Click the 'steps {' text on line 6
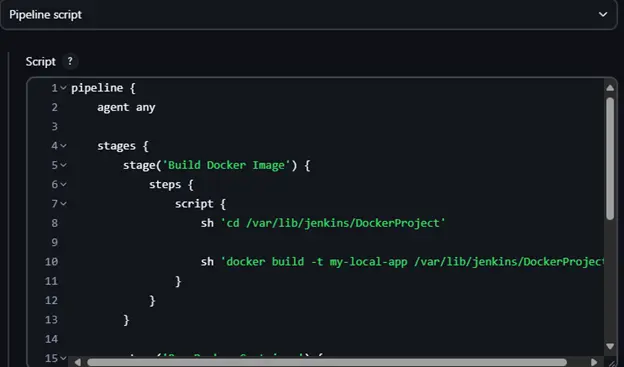 point(171,185)
